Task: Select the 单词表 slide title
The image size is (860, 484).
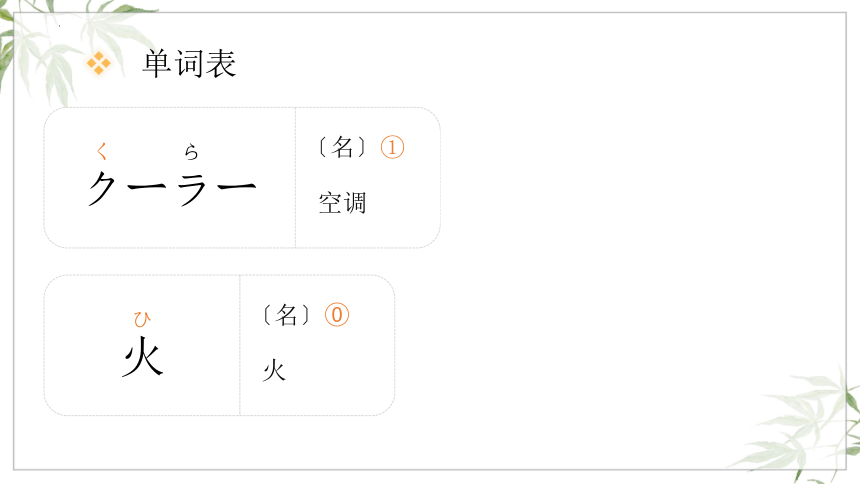Action: pos(190,64)
